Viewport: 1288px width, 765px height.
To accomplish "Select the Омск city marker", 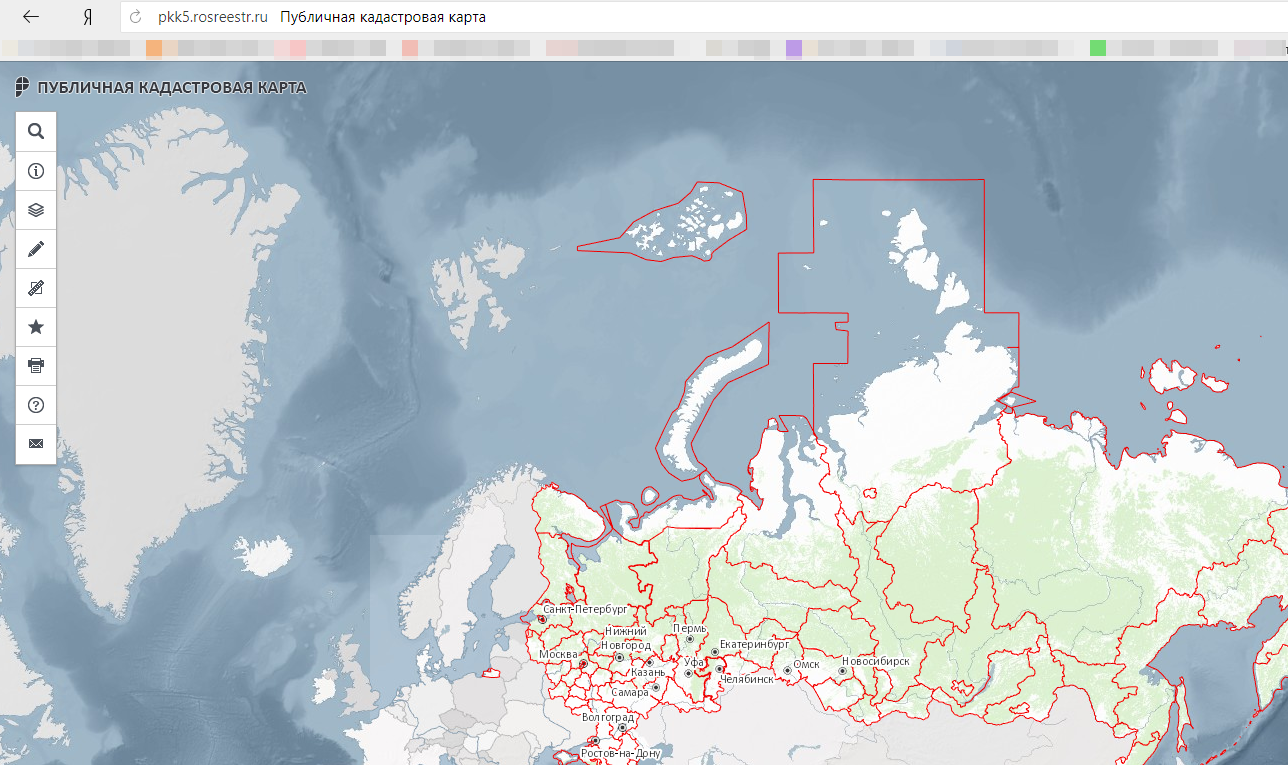I will click(x=787, y=670).
